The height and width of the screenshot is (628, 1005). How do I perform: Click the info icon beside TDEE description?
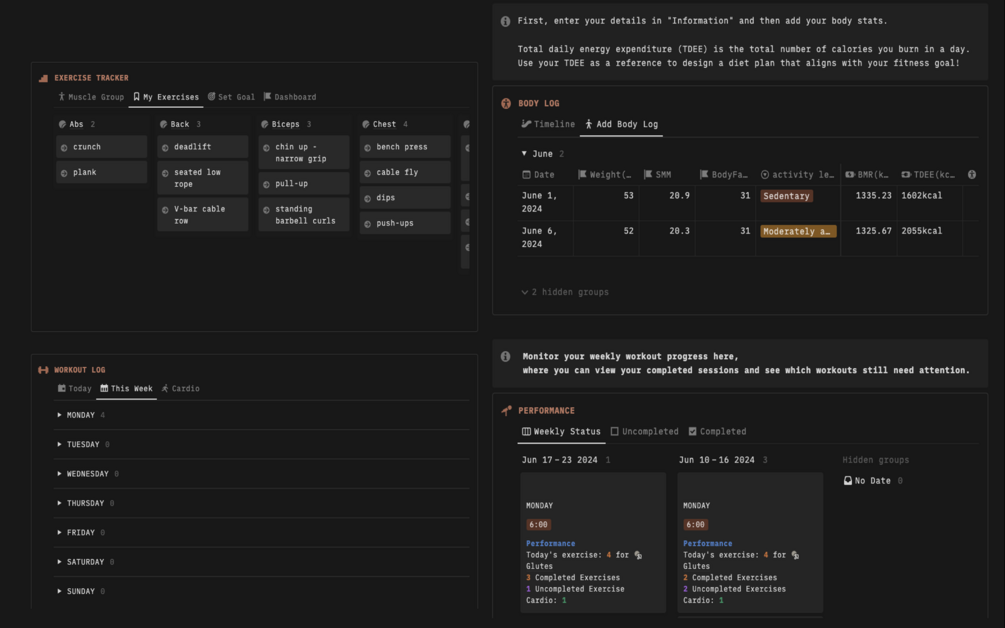coord(505,21)
